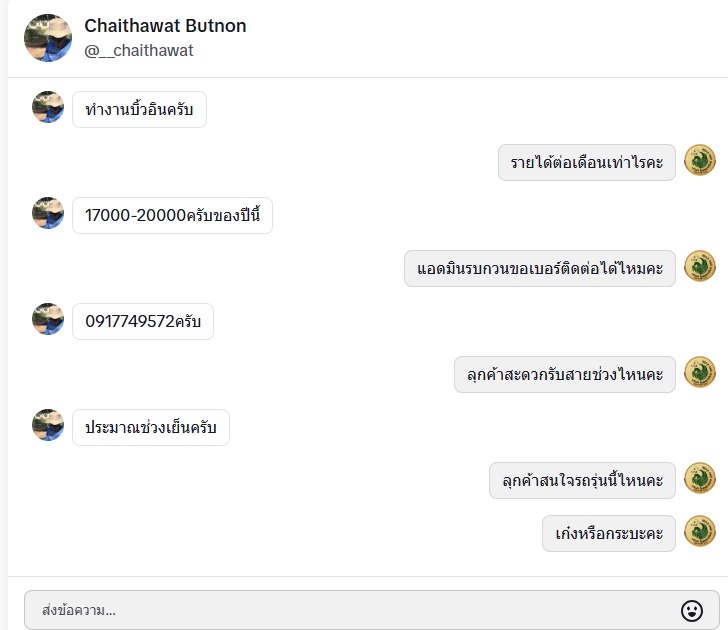Image resolution: width=728 pixels, height=630 pixels.
Task: Click the ส่งข้อความ message input field
Action: (350, 610)
